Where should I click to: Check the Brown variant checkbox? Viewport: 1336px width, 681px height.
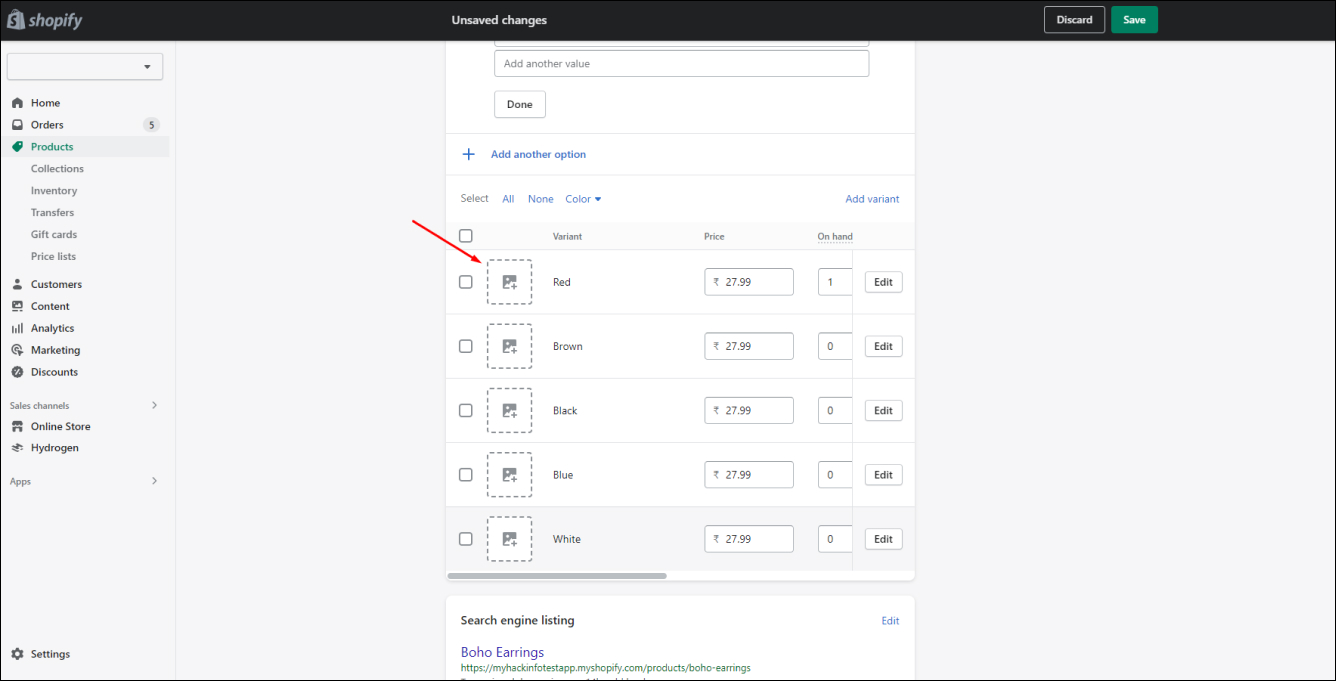tap(465, 346)
